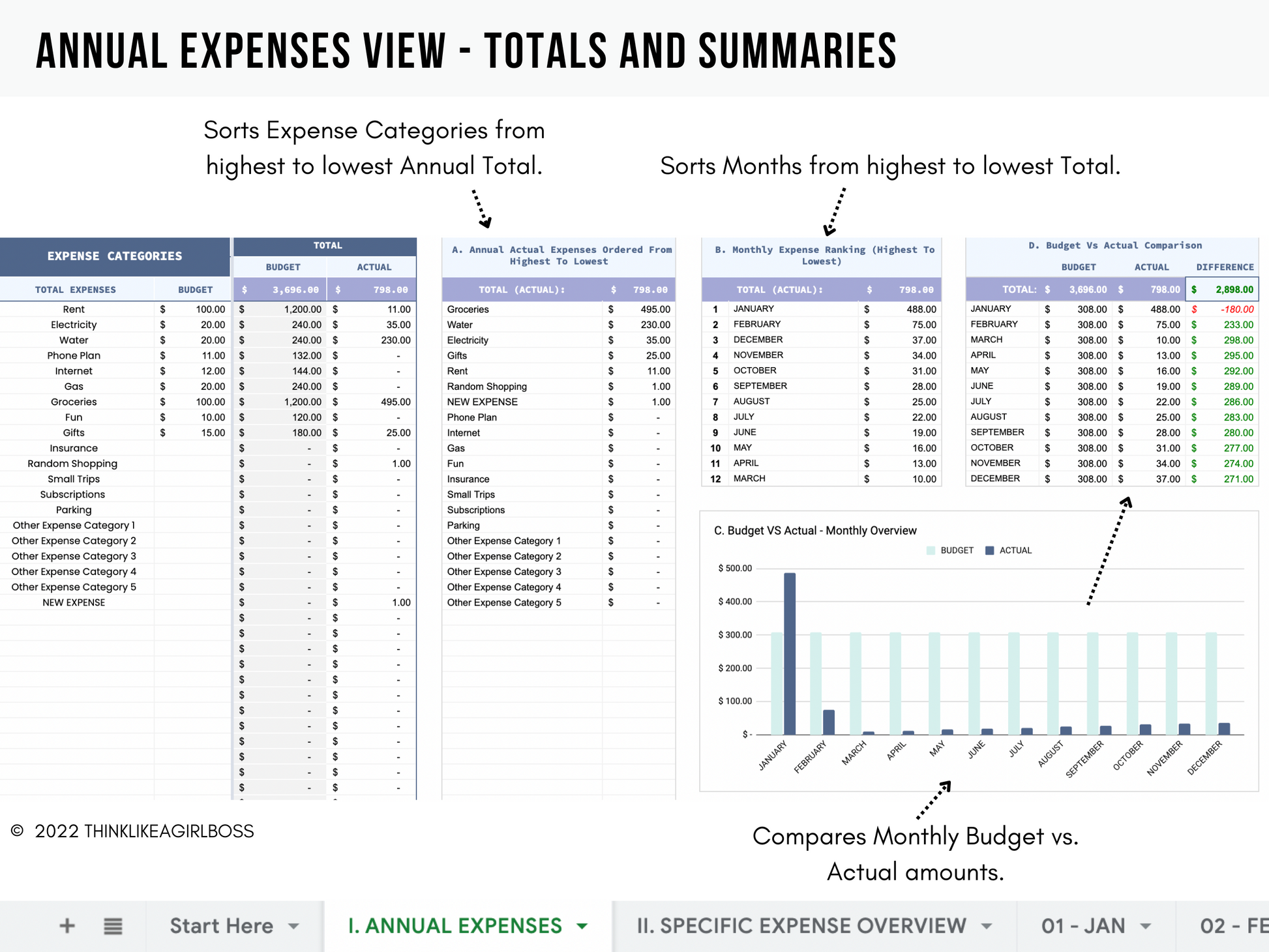This screenshot has width=1269, height=952.
Task: Select the NEW EXPENSE category cell
Action: [74, 602]
